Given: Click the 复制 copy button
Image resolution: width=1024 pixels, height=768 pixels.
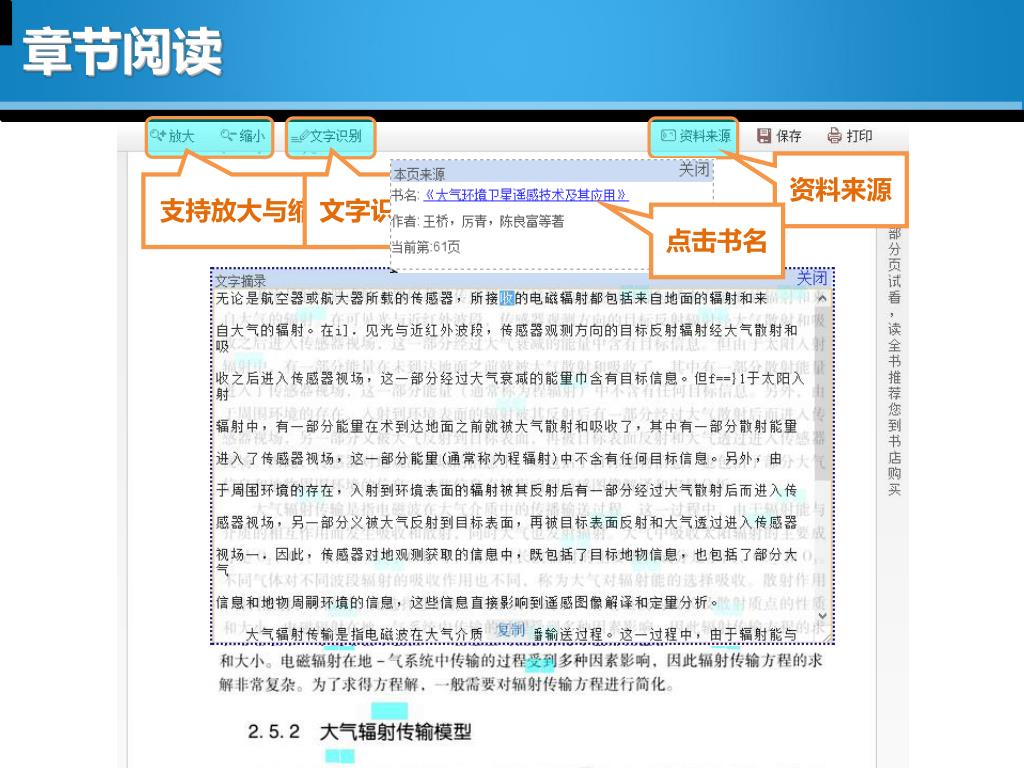Looking at the screenshot, I should click(x=510, y=630).
